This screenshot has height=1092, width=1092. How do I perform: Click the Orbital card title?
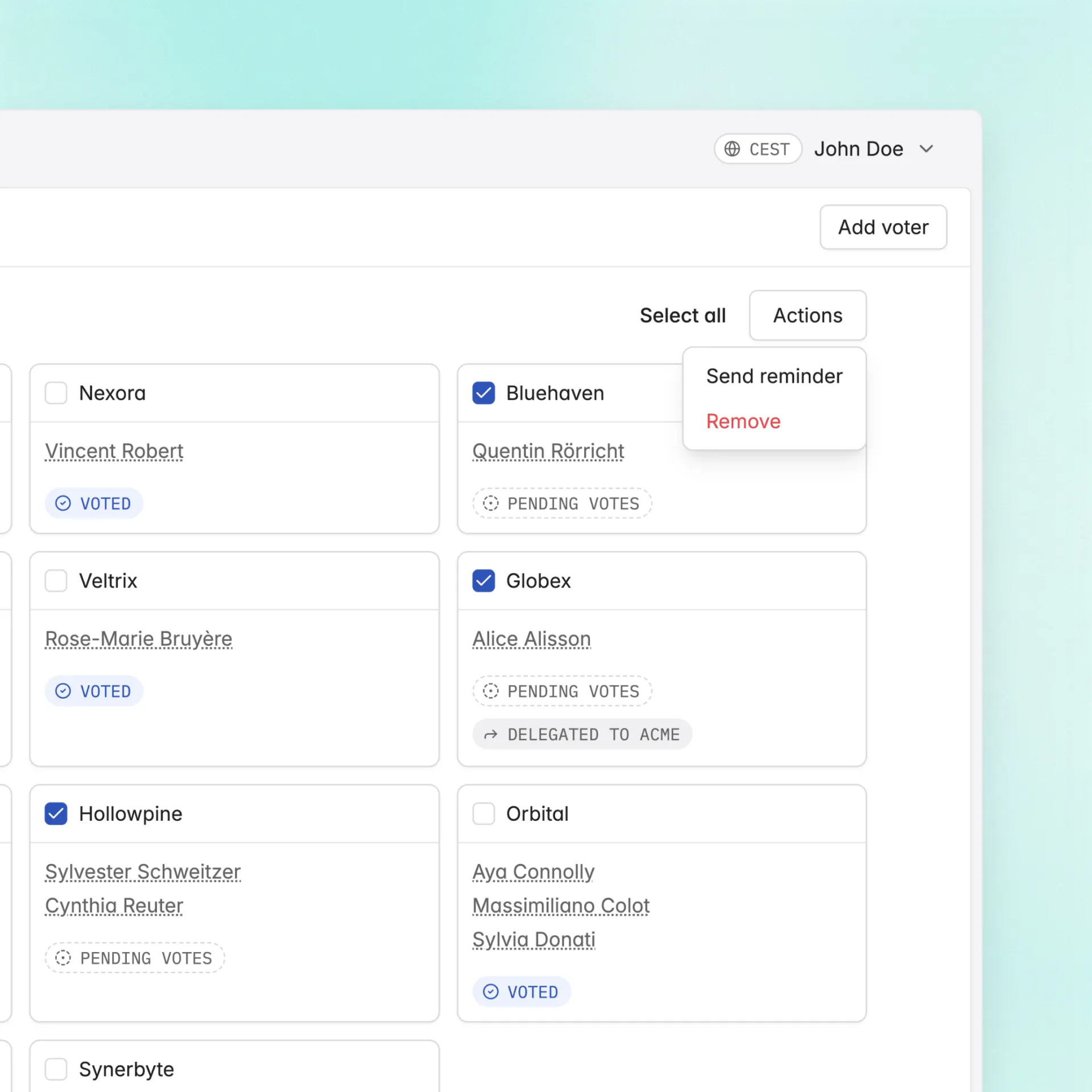pyautogui.click(x=537, y=814)
